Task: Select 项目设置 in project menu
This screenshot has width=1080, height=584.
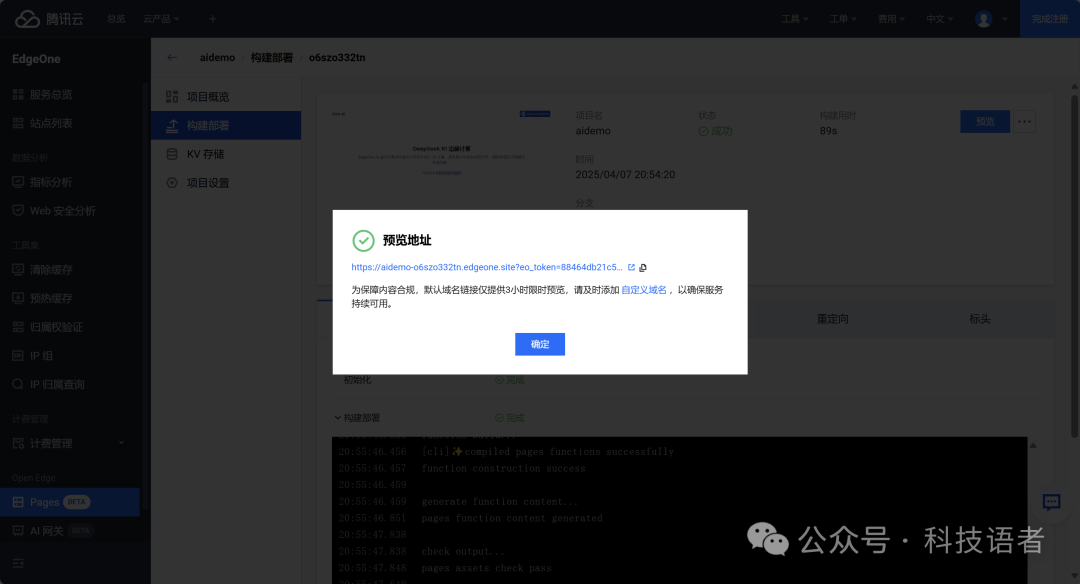Action: point(226,183)
